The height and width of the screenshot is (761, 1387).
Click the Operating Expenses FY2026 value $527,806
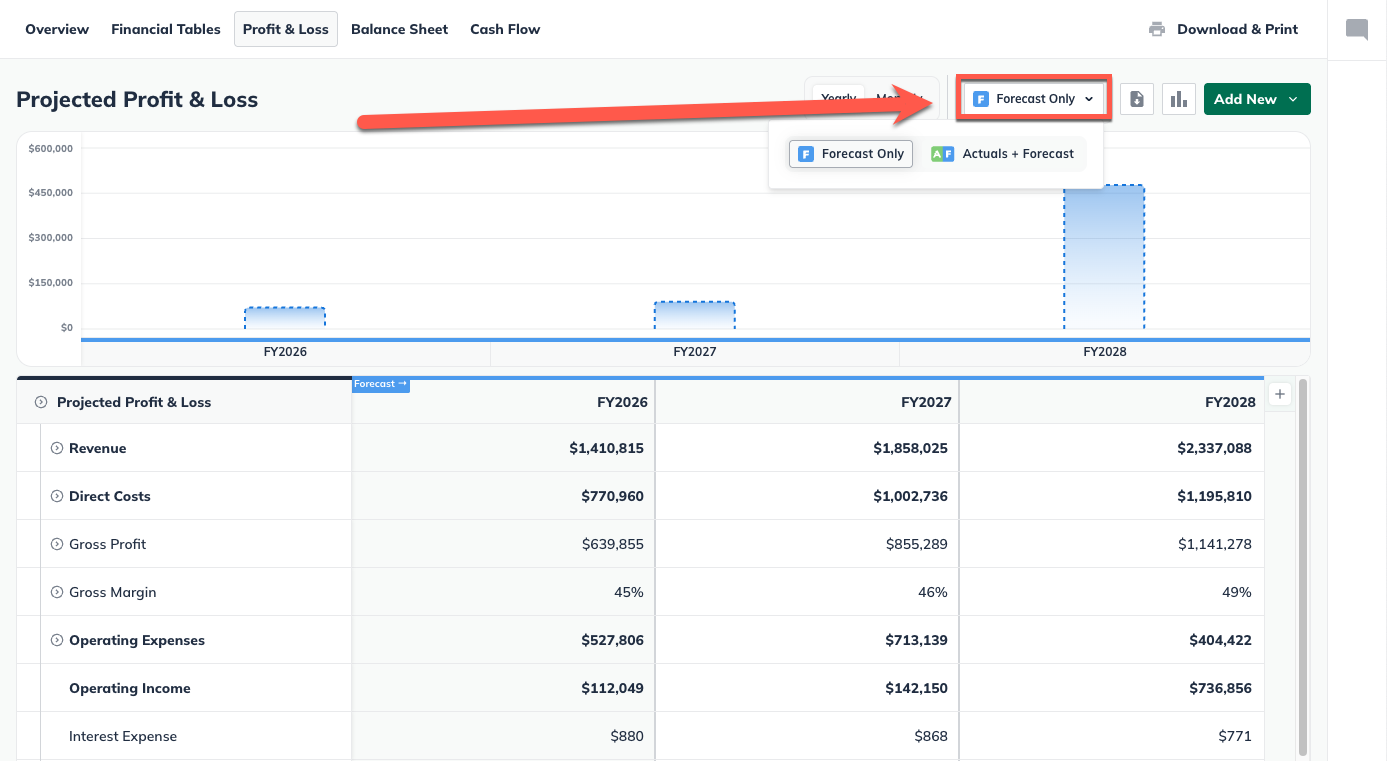click(612, 640)
